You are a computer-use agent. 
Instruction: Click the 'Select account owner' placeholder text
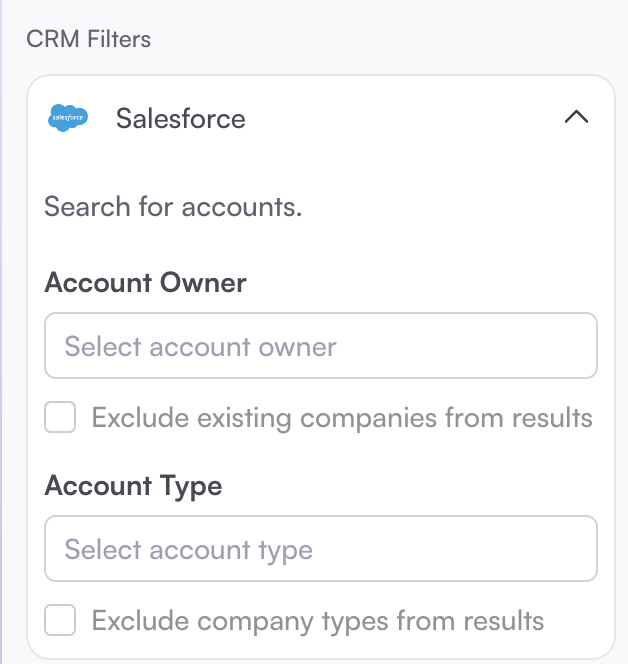coord(200,347)
